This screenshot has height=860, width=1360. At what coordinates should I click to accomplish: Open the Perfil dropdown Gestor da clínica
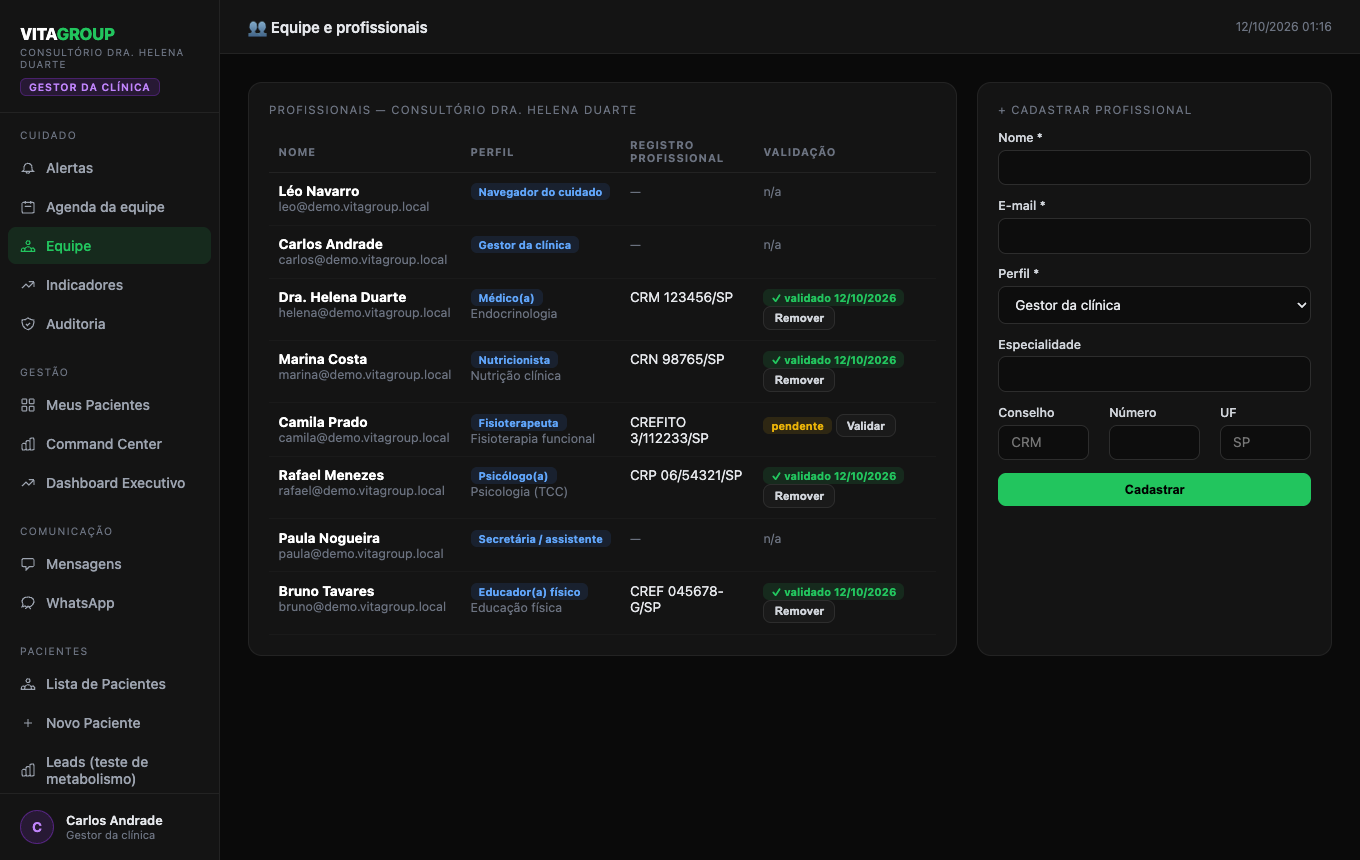pos(1154,305)
